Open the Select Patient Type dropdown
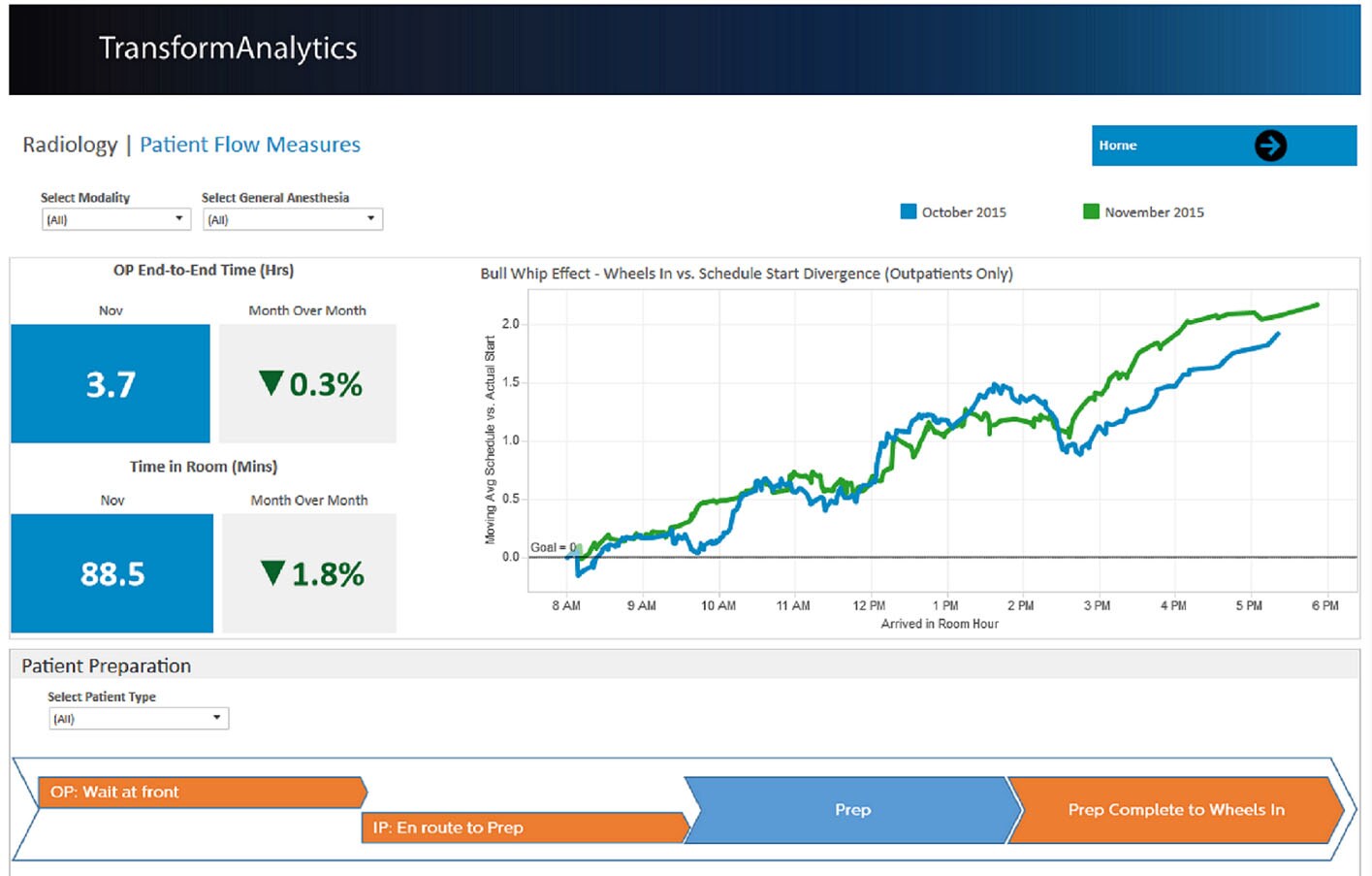The width and height of the screenshot is (1372, 876). 217,718
